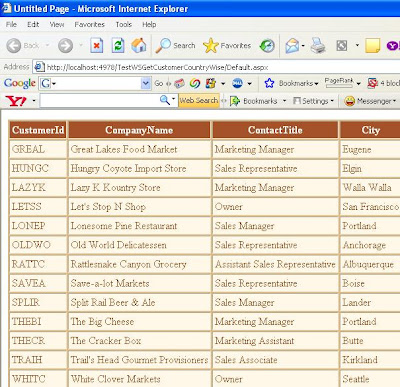This screenshot has height=387, width=400.
Task: Go to the Home page icon
Action: coord(139,46)
